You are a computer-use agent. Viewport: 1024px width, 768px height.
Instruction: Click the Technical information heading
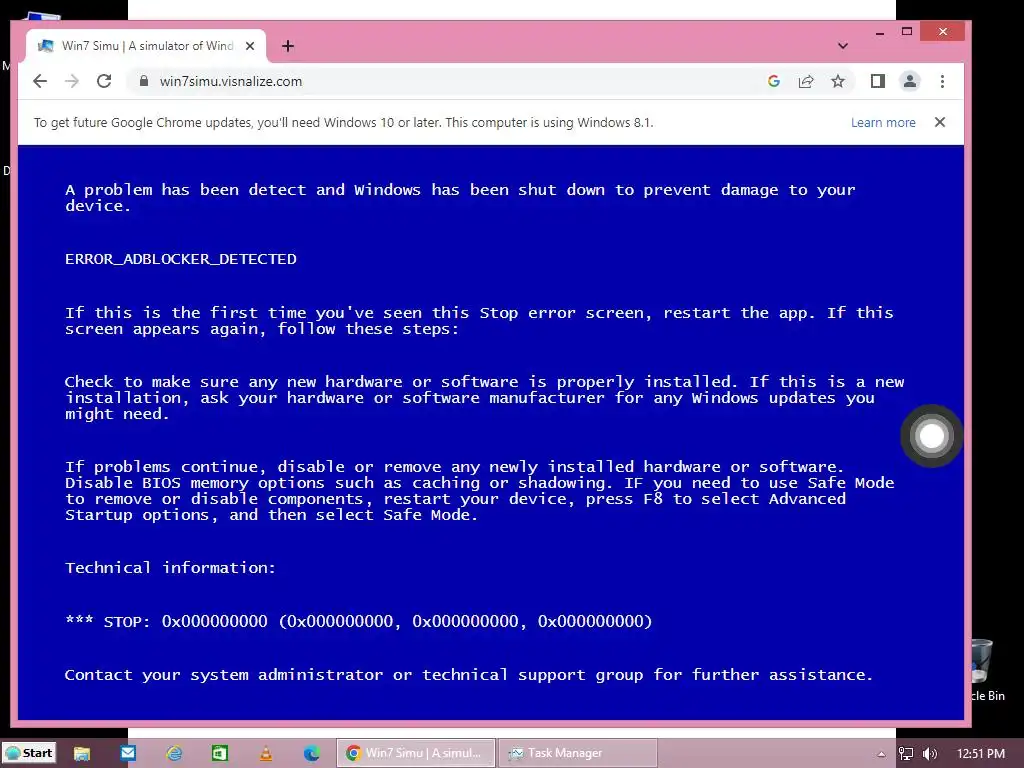tap(170, 568)
